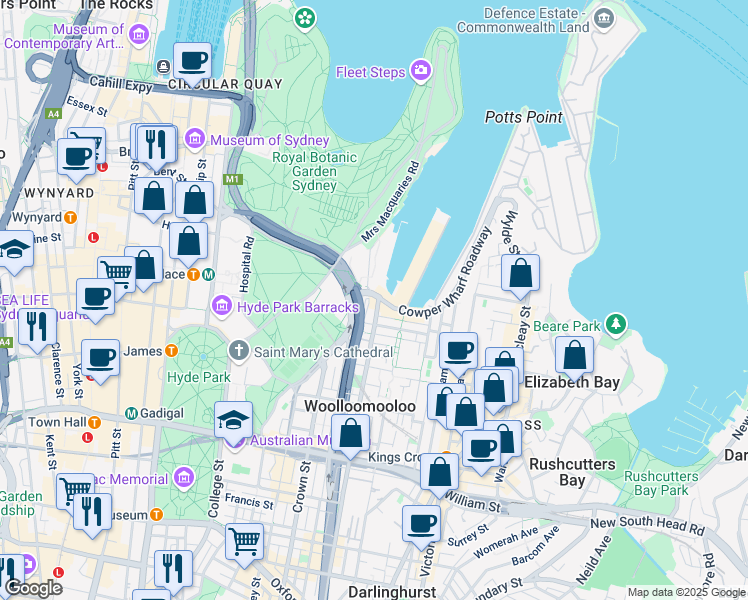Viewport: 748px width, 600px height.
Task: Click the Beare Park tree icon
Action: point(616,324)
